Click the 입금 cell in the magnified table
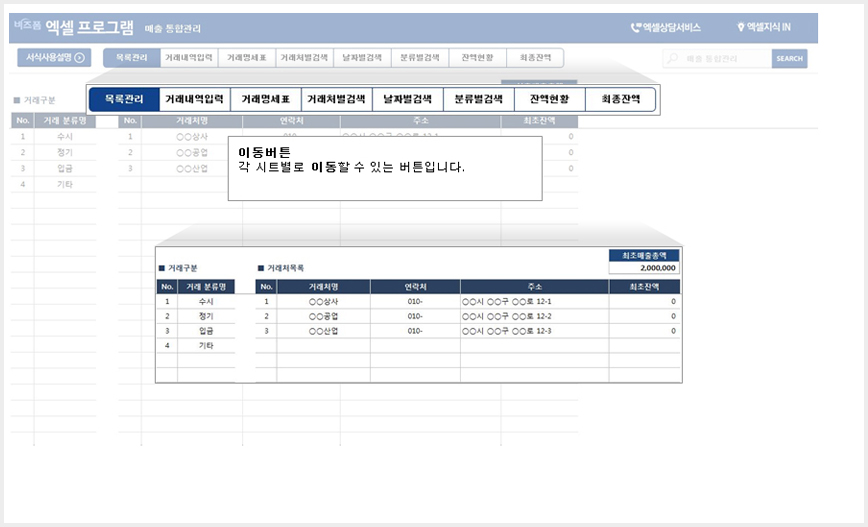The width and height of the screenshot is (868, 527). (x=206, y=331)
